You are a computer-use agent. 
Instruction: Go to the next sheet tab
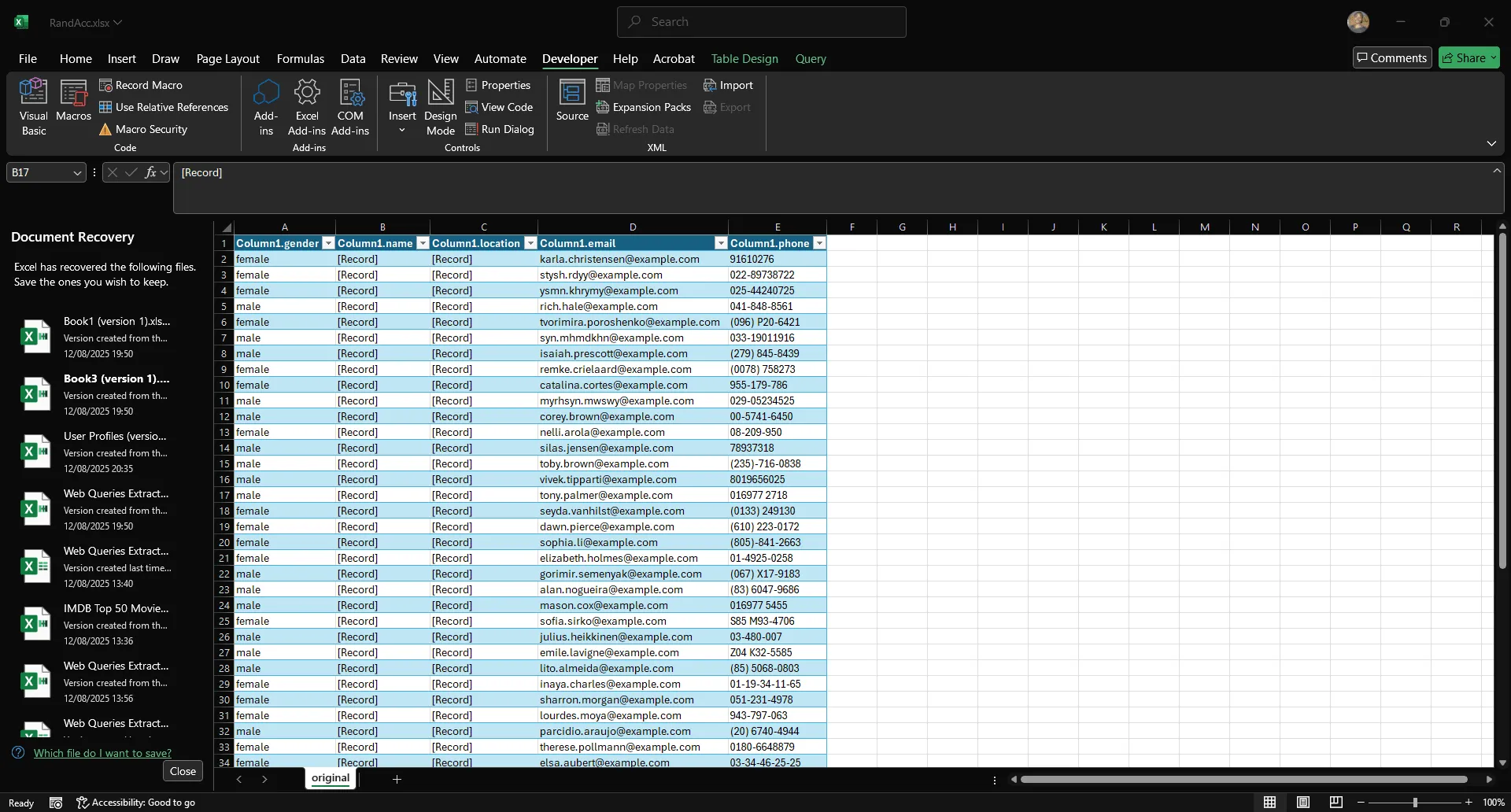pyautogui.click(x=265, y=779)
